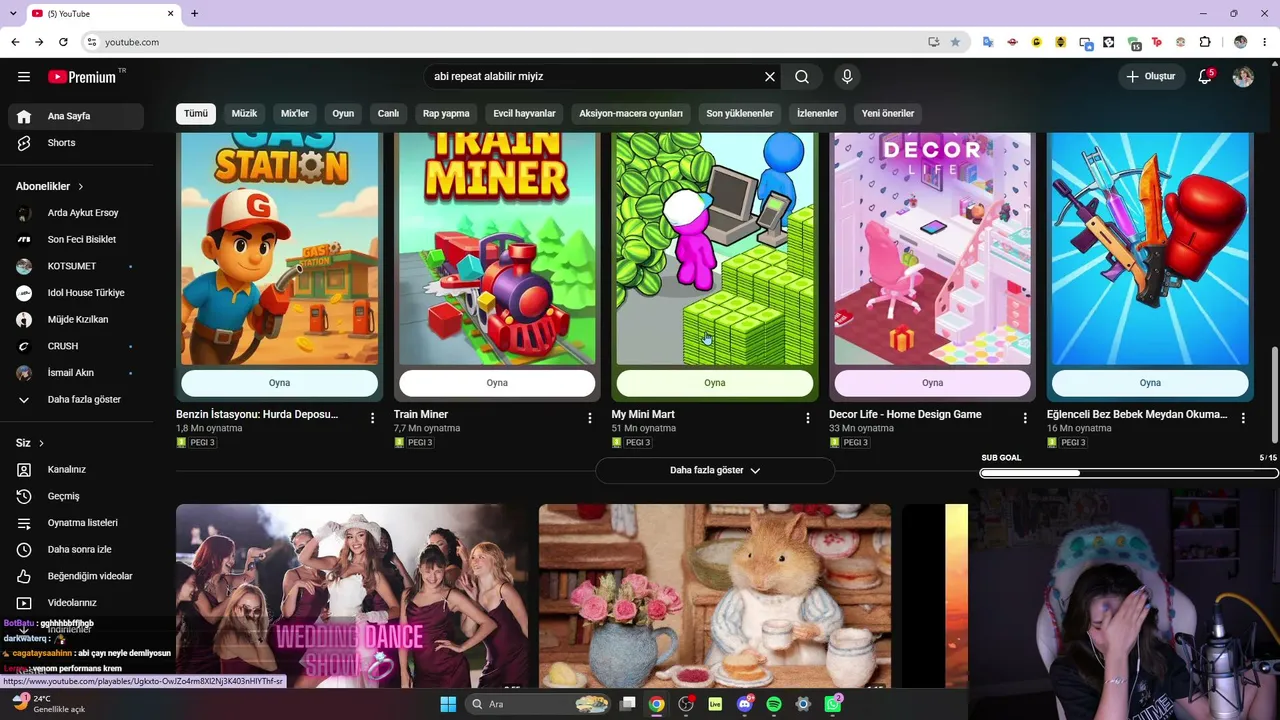Close the YouTube browser tab
The height and width of the screenshot is (720, 1280).
pyautogui.click(x=171, y=13)
